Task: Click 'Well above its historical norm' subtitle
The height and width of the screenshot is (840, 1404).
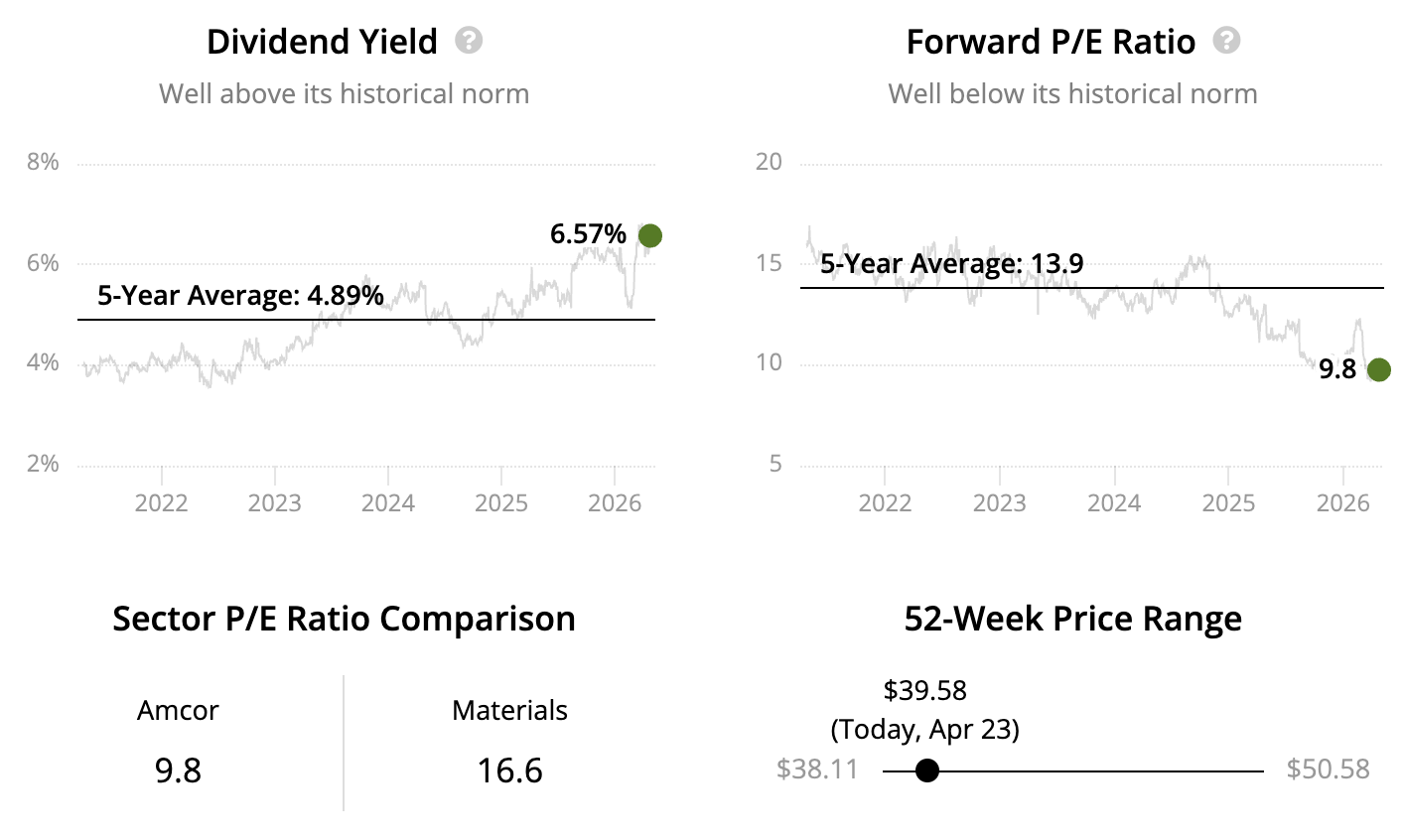Action: tap(344, 93)
